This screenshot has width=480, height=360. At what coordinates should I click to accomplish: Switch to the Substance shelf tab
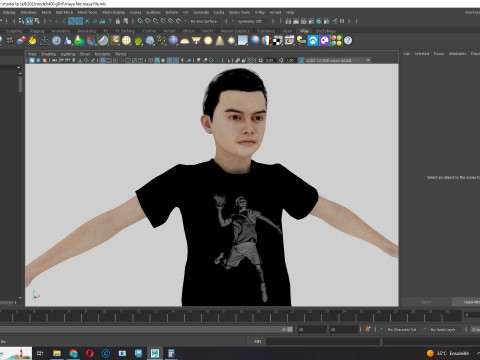[x=266, y=31]
